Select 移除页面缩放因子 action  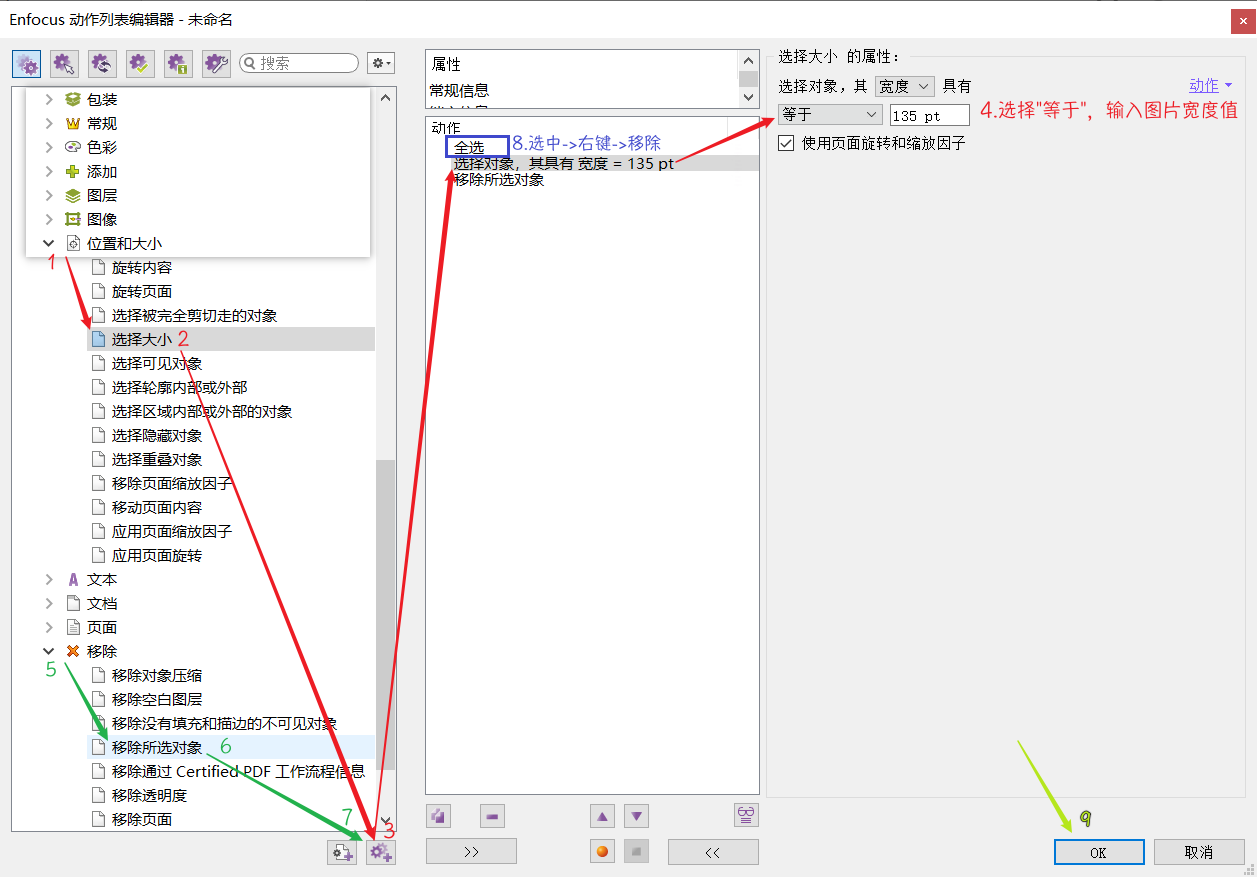coord(172,483)
